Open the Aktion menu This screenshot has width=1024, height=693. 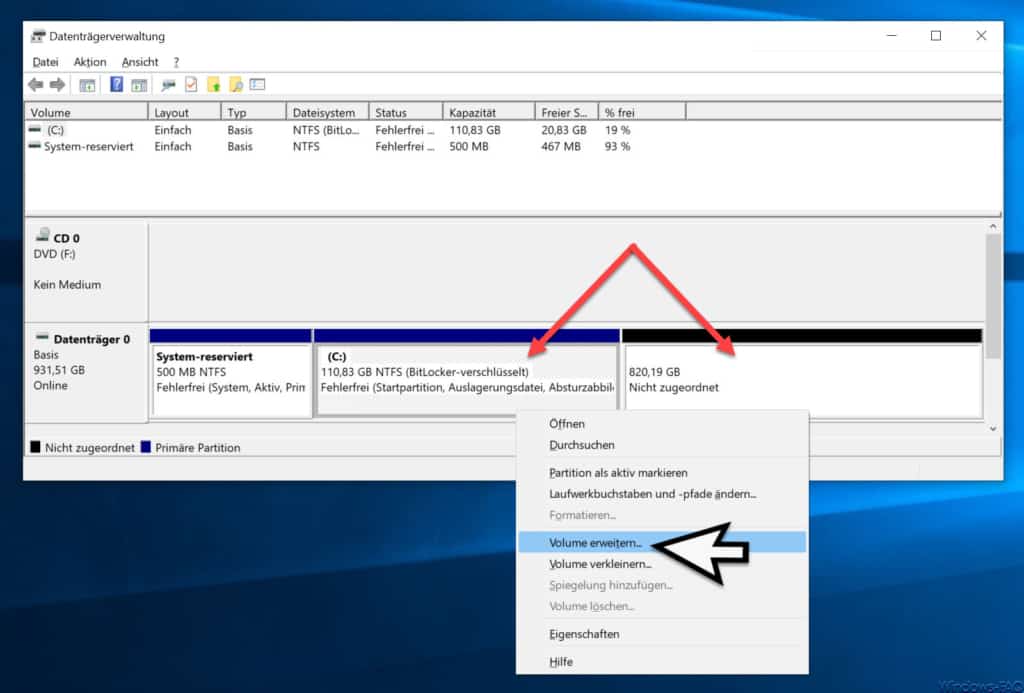click(90, 62)
